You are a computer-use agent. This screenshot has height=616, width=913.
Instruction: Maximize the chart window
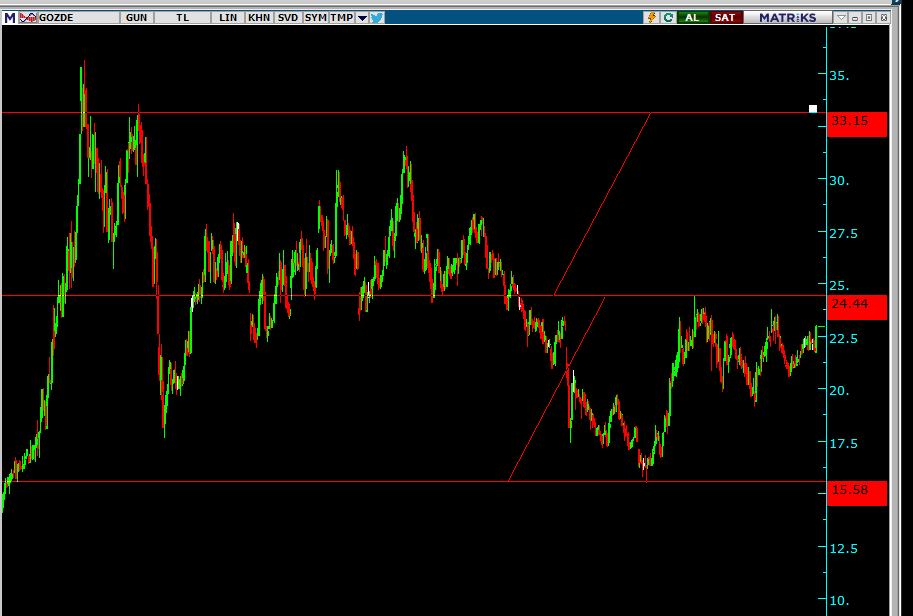tap(869, 17)
